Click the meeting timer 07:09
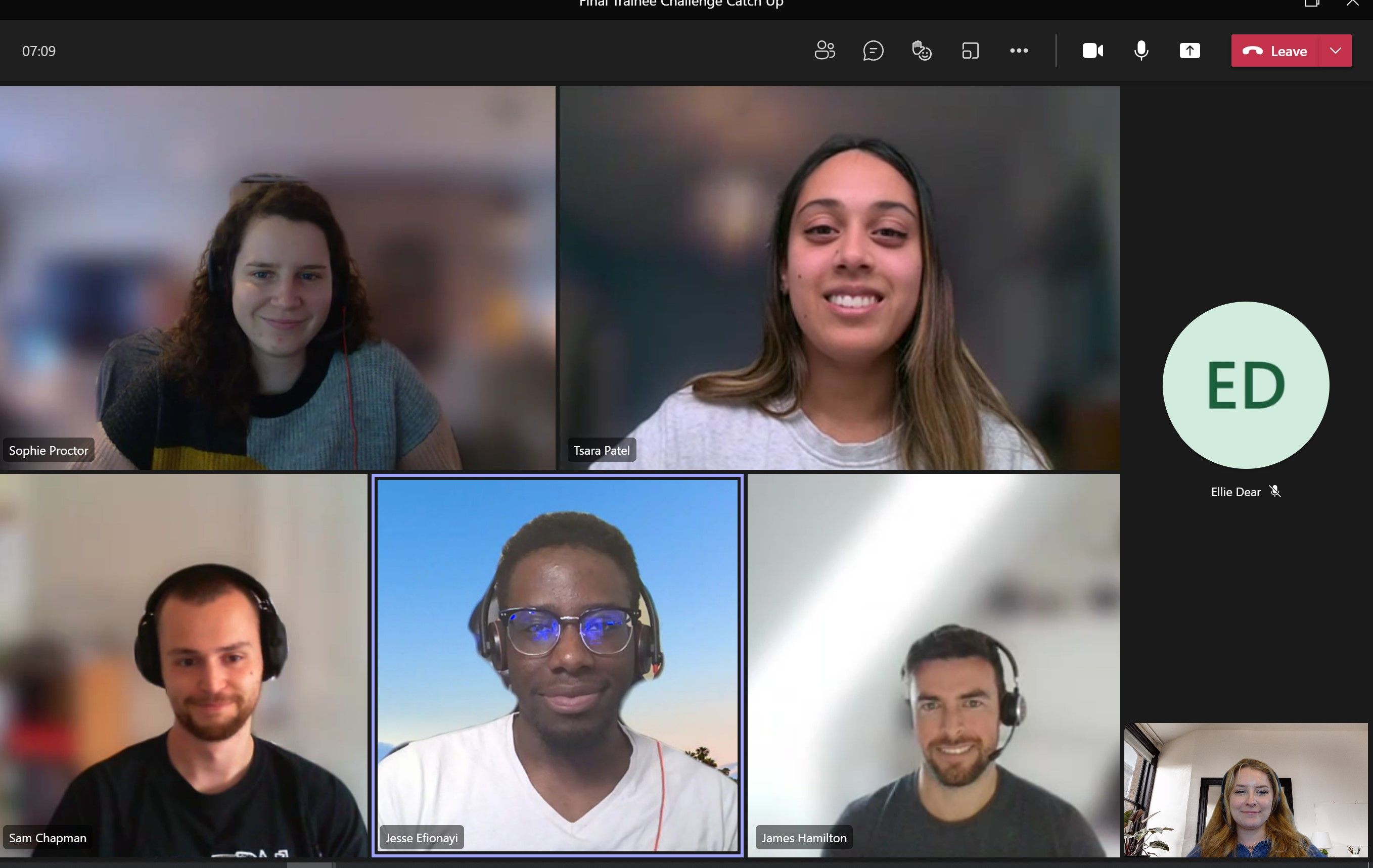1373x868 pixels. point(39,52)
